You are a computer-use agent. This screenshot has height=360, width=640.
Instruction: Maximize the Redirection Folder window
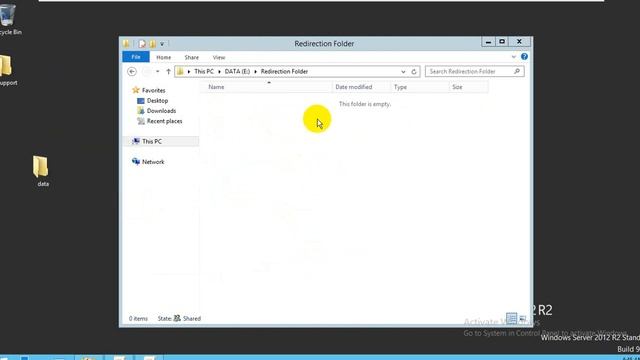(x=502, y=42)
